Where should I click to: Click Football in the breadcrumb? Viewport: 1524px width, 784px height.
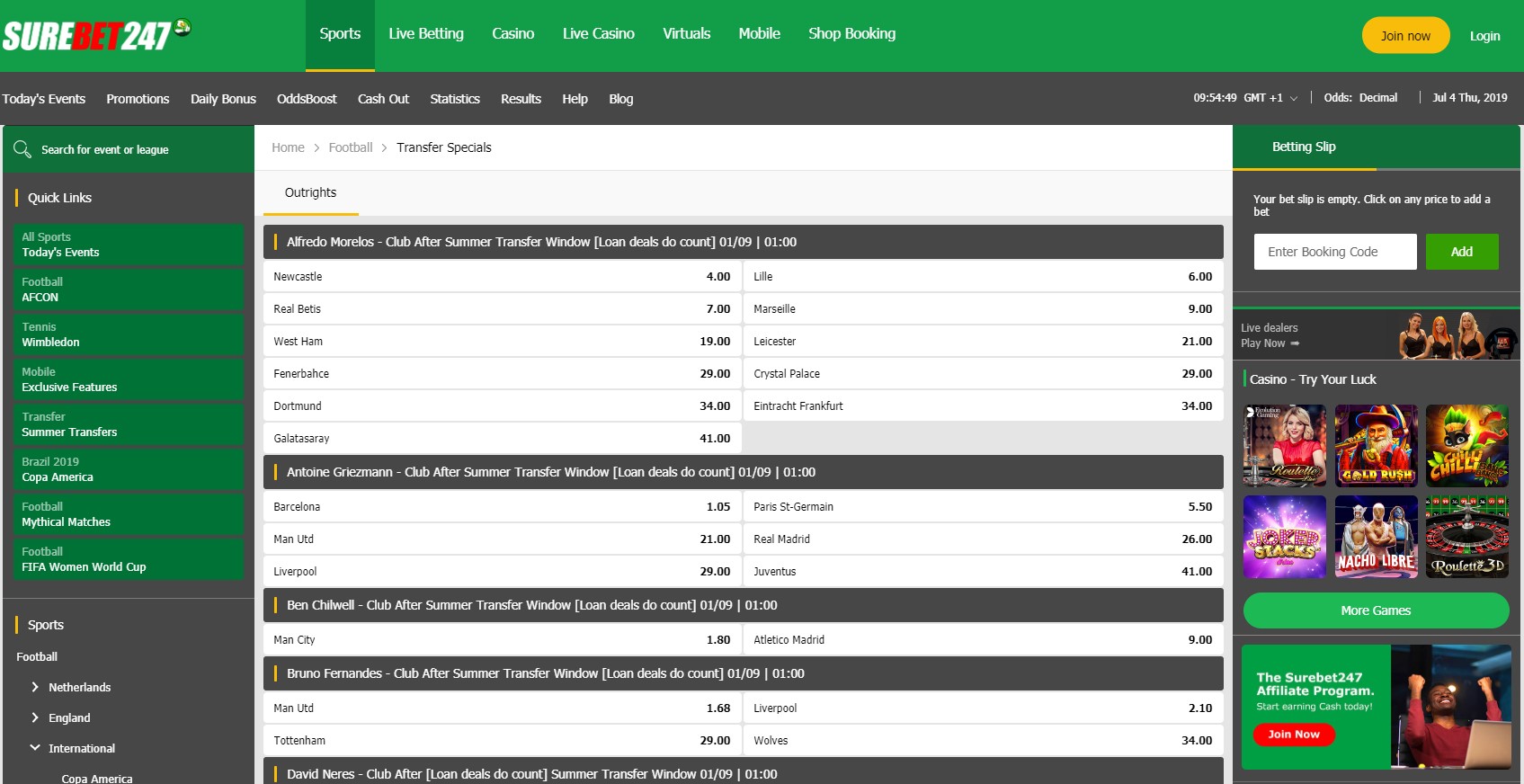[x=351, y=147]
